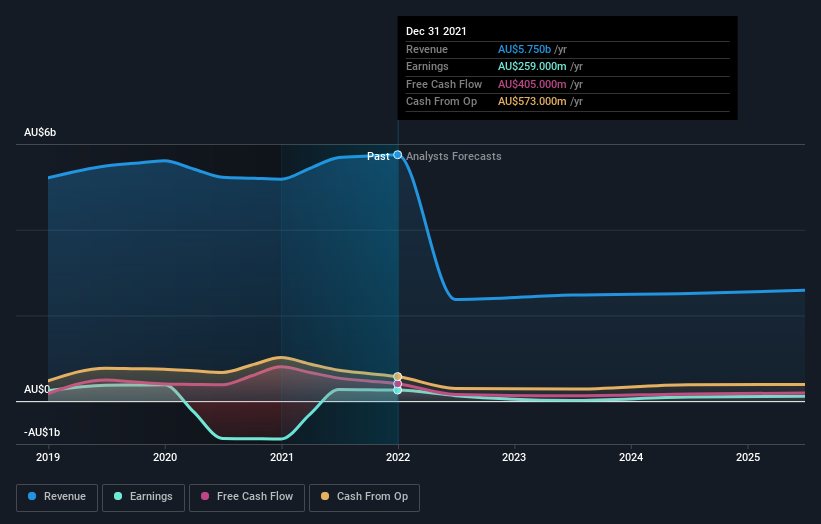Select the teal Earnings data point marker

398,390
